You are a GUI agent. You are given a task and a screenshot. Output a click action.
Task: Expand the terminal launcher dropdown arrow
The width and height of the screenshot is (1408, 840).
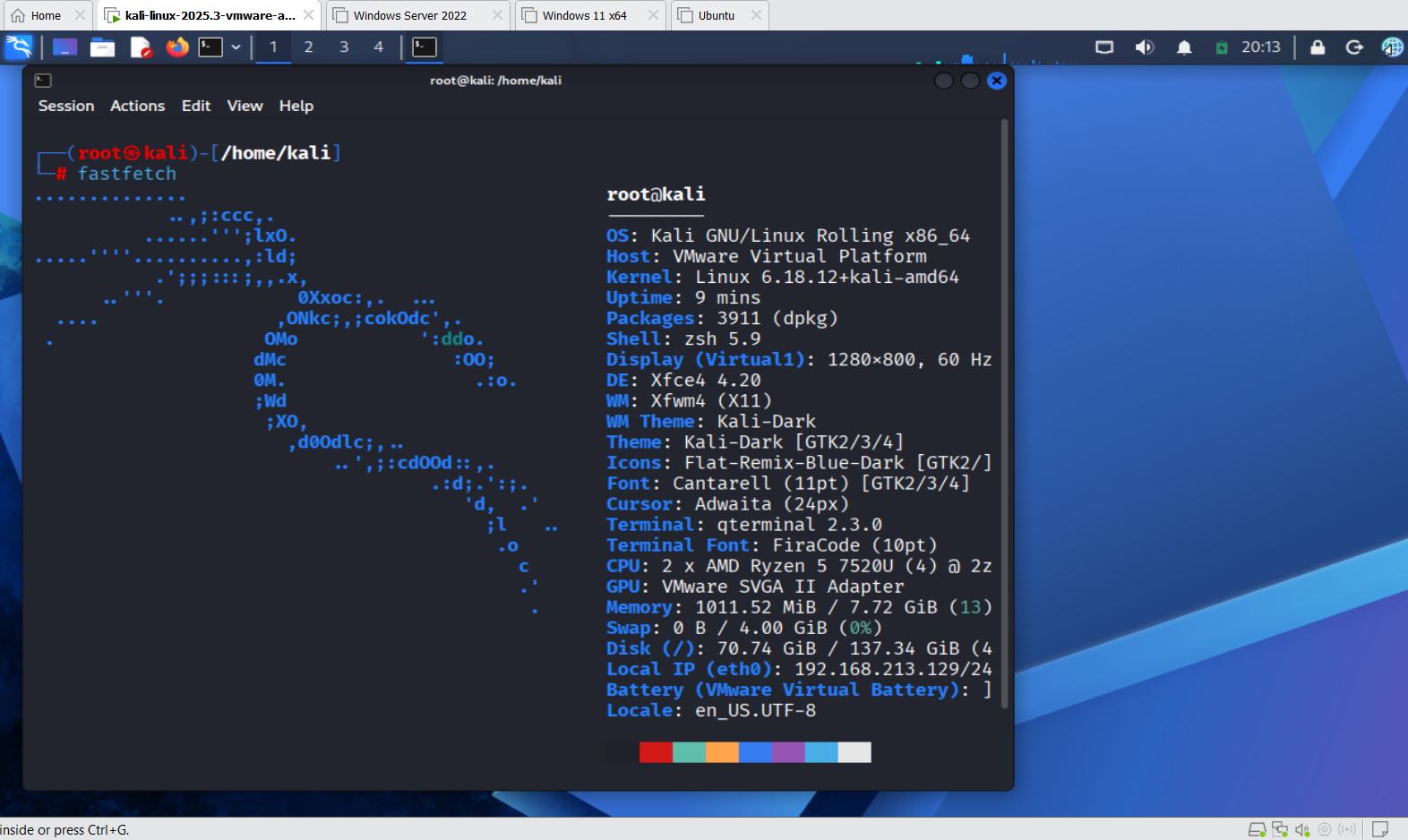pyautogui.click(x=236, y=47)
